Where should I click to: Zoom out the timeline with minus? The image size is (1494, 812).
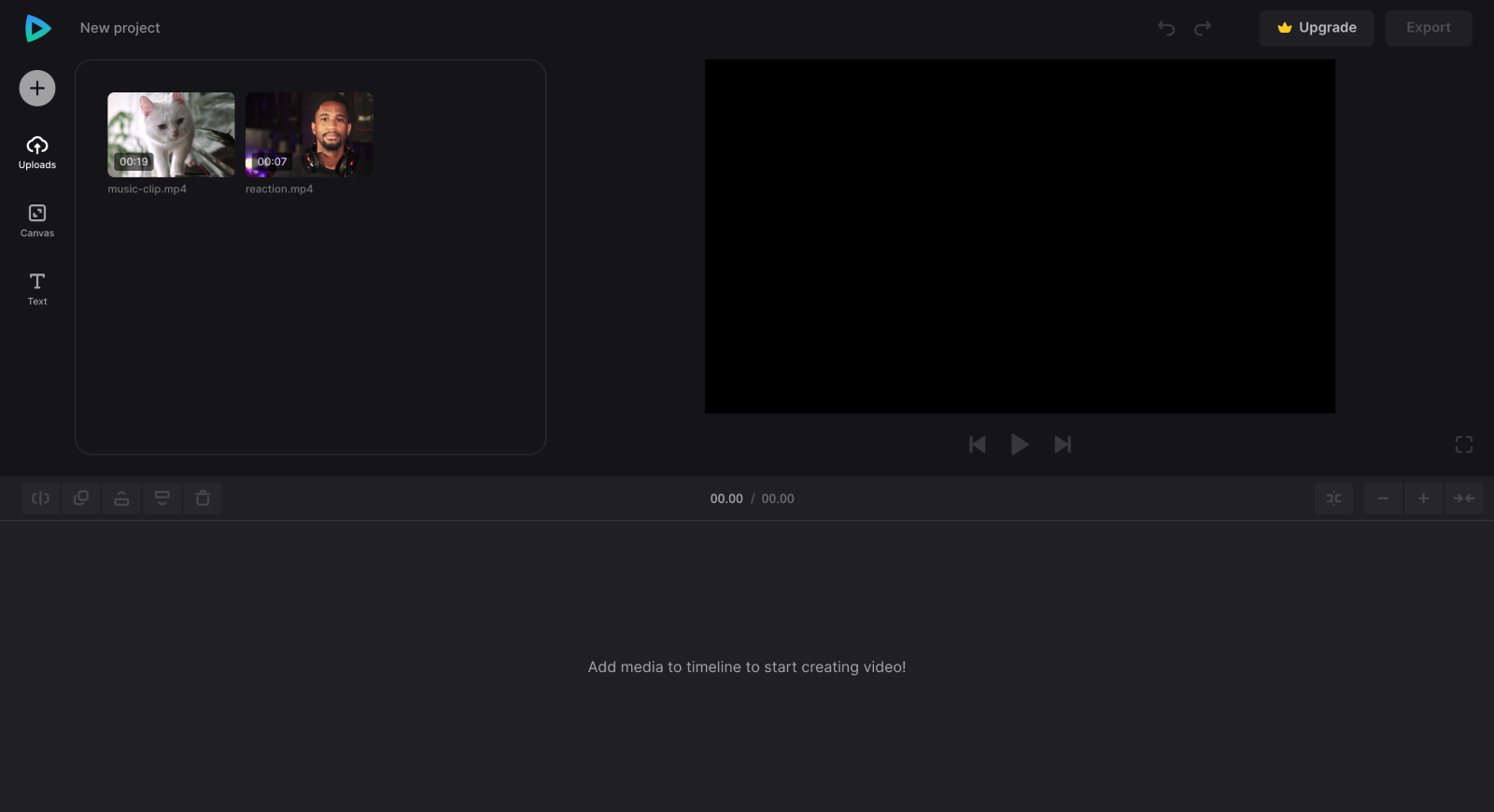(1383, 498)
